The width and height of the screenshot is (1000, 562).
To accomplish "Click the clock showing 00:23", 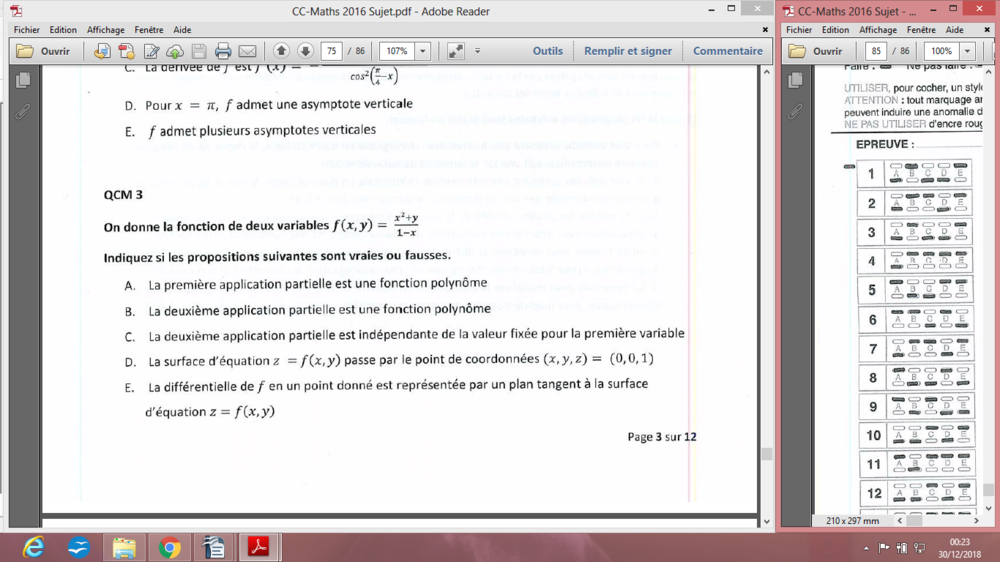I will (960, 542).
